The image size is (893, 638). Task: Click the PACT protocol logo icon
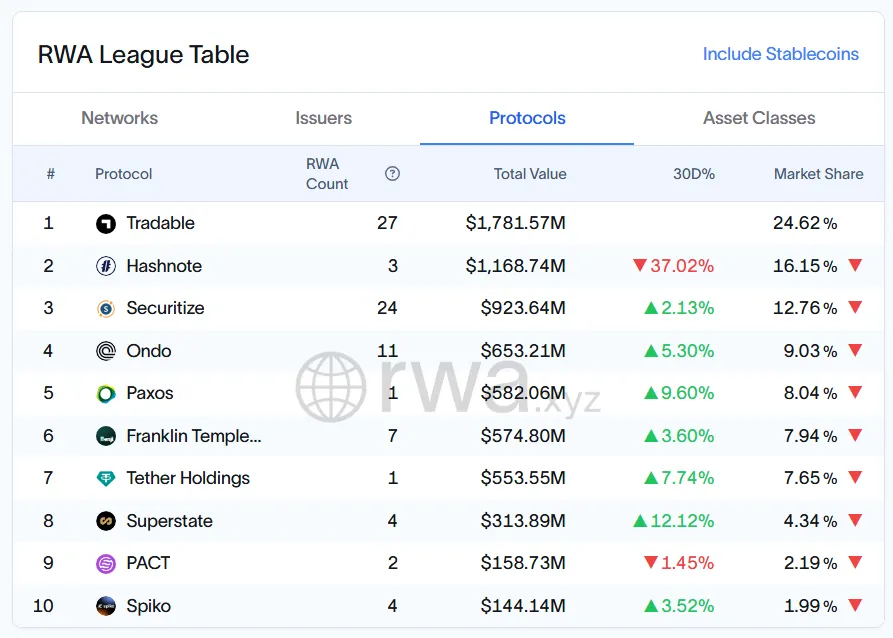point(106,564)
